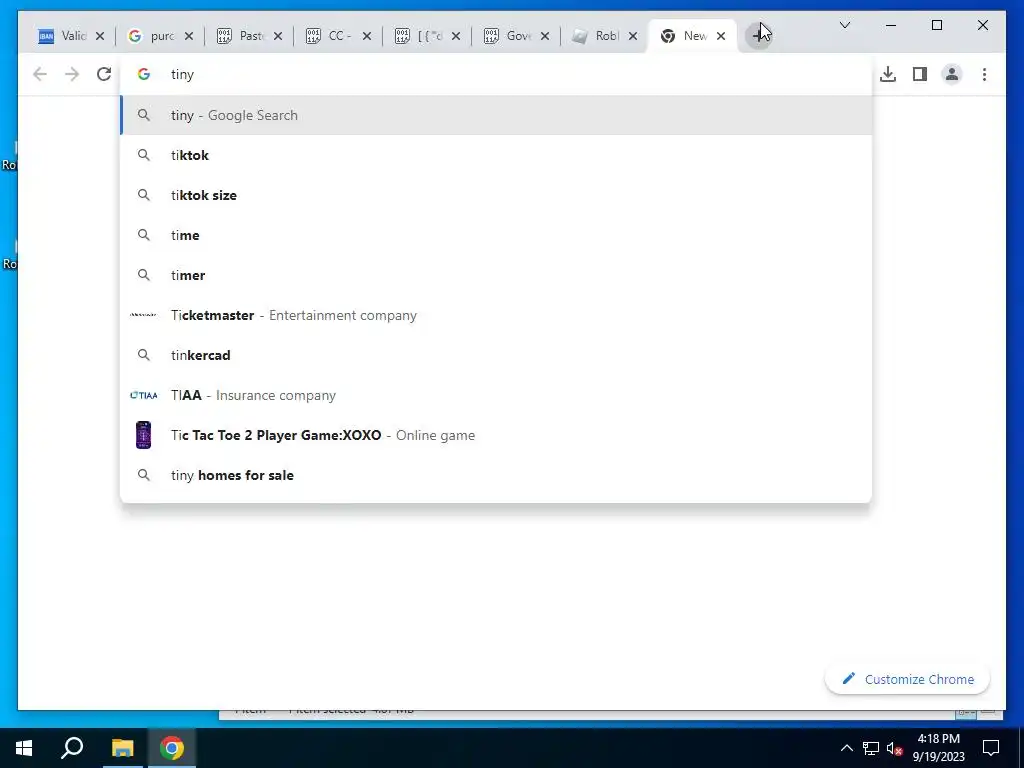Choose 'tiny homes for sale' suggestion

(x=496, y=475)
